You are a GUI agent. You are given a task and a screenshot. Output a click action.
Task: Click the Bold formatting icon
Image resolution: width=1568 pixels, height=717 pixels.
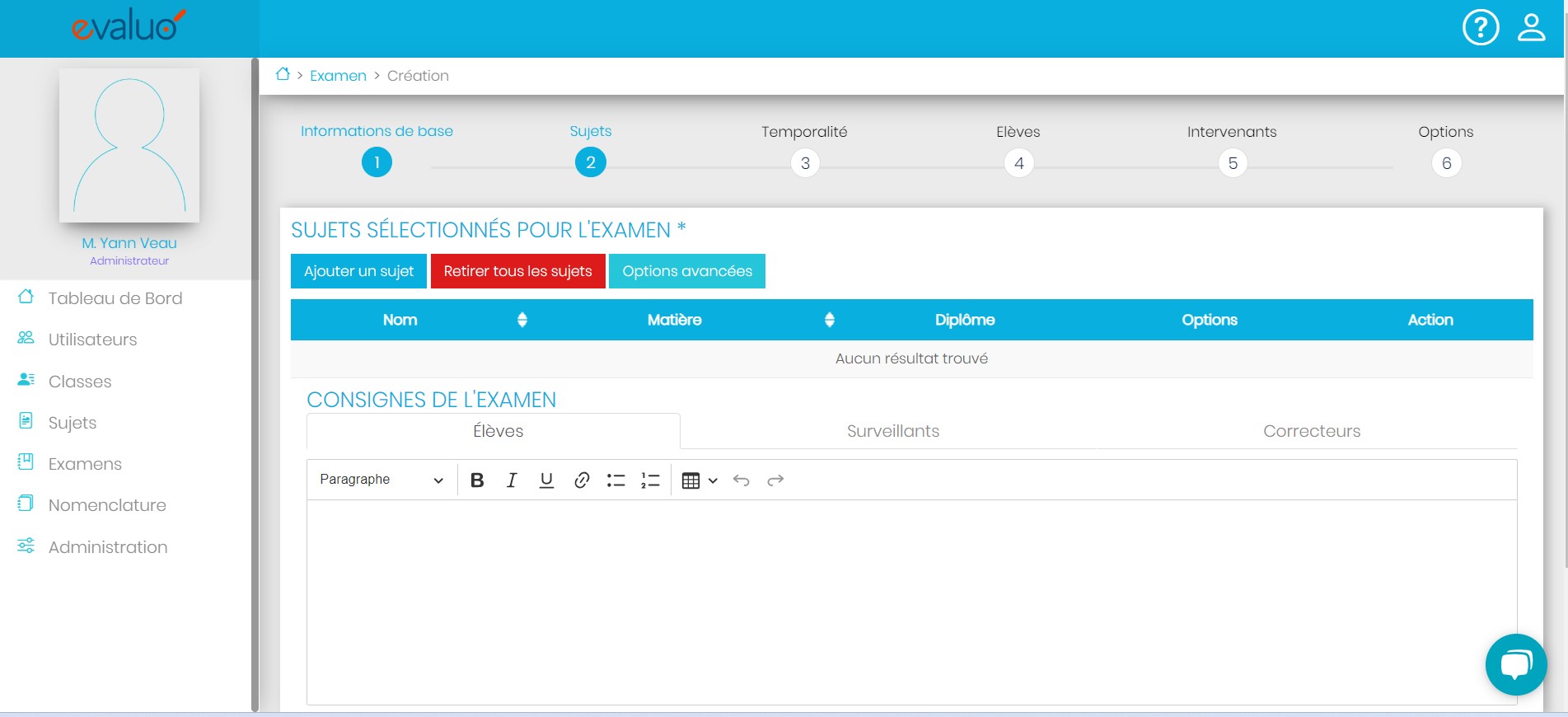tap(477, 480)
